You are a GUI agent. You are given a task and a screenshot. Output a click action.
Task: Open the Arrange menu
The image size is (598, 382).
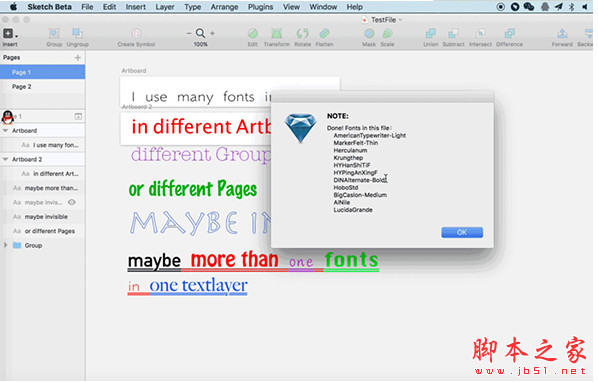(x=224, y=7)
